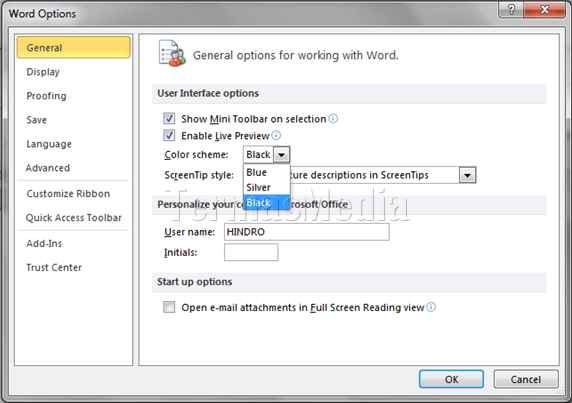Click the Cancel button
This screenshot has height=403, width=572.
[526, 379]
